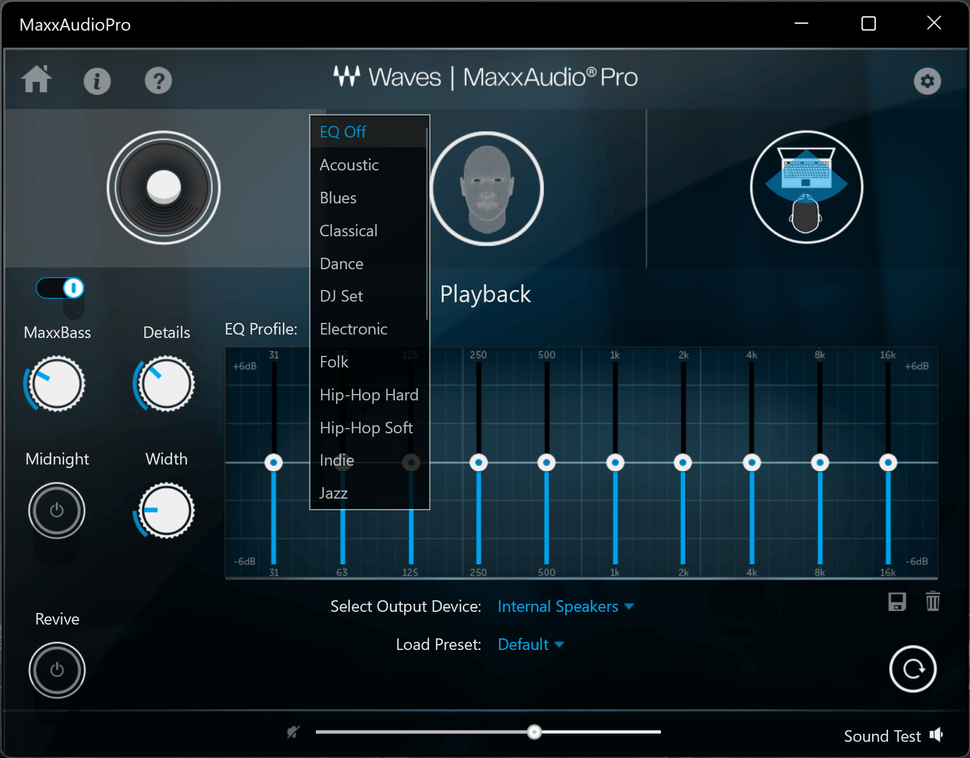Click the muted speaker icon

coord(293,732)
